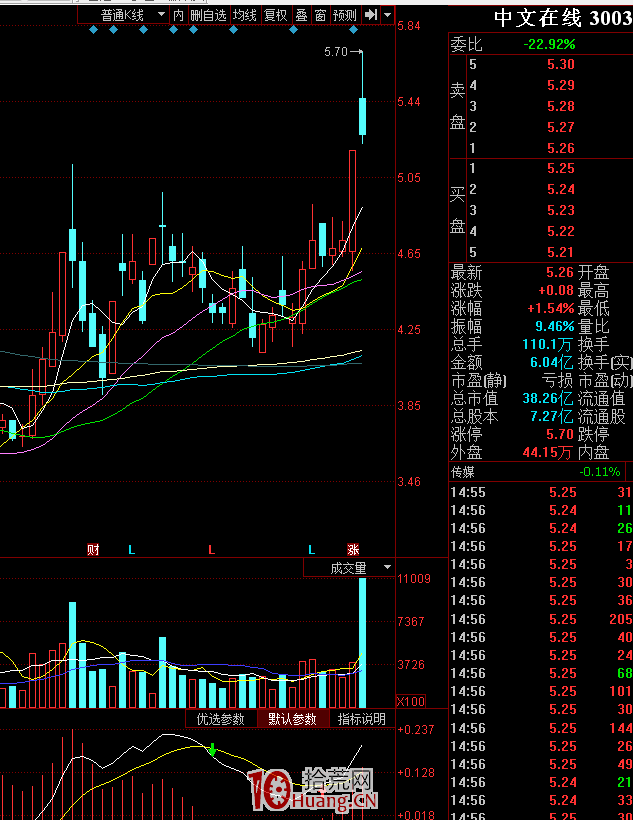The width and height of the screenshot is (633, 820).
Task: Toggle the 叠 overlay button
Action: [301, 15]
